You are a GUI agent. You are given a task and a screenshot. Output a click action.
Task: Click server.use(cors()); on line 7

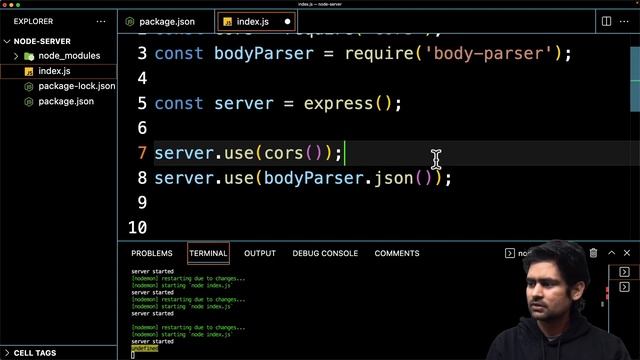[x=248, y=153]
